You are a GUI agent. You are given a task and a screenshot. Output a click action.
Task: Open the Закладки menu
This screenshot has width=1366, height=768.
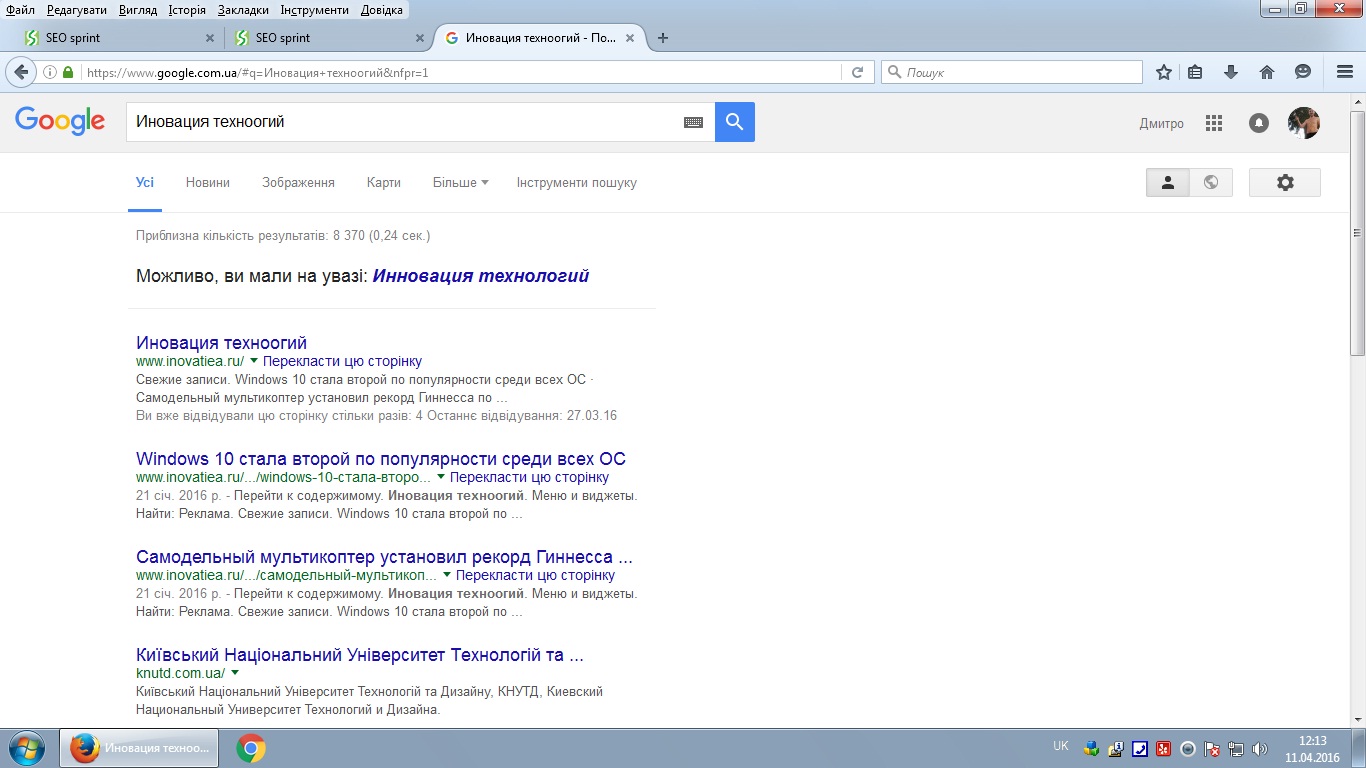pyautogui.click(x=243, y=10)
